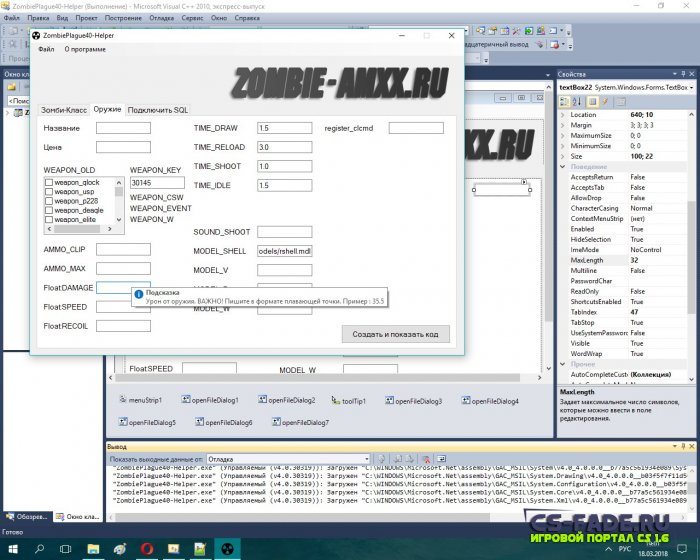The width and height of the screenshot is (700, 560).
Task: Click the Output panel horizontal scrollbar
Action: coord(302,517)
